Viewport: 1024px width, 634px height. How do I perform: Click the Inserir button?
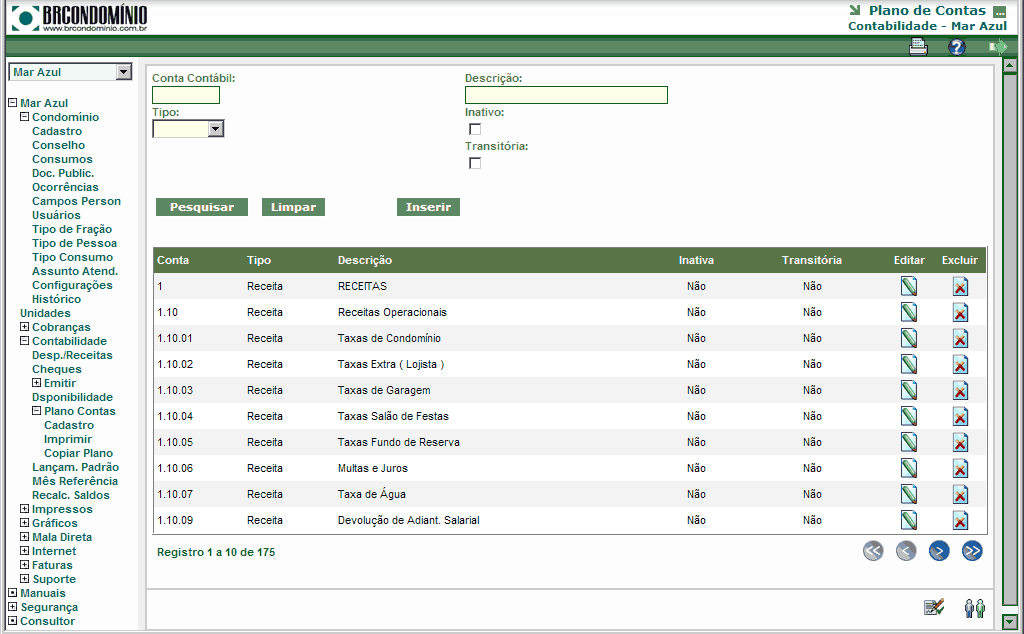(428, 207)
